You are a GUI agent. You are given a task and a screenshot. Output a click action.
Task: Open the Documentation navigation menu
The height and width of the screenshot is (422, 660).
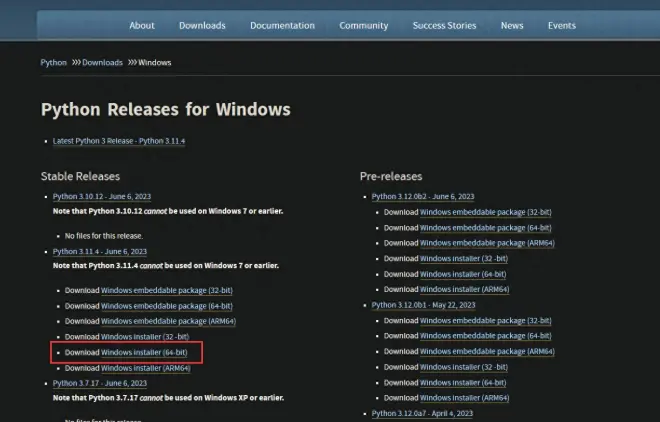coord(282,26)
